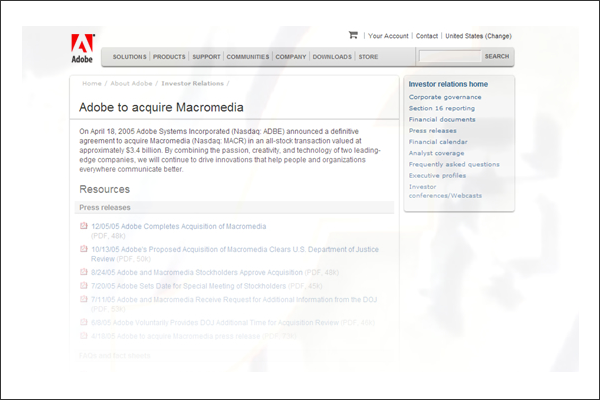Go to Home breadcrumb

pos(92,83)
